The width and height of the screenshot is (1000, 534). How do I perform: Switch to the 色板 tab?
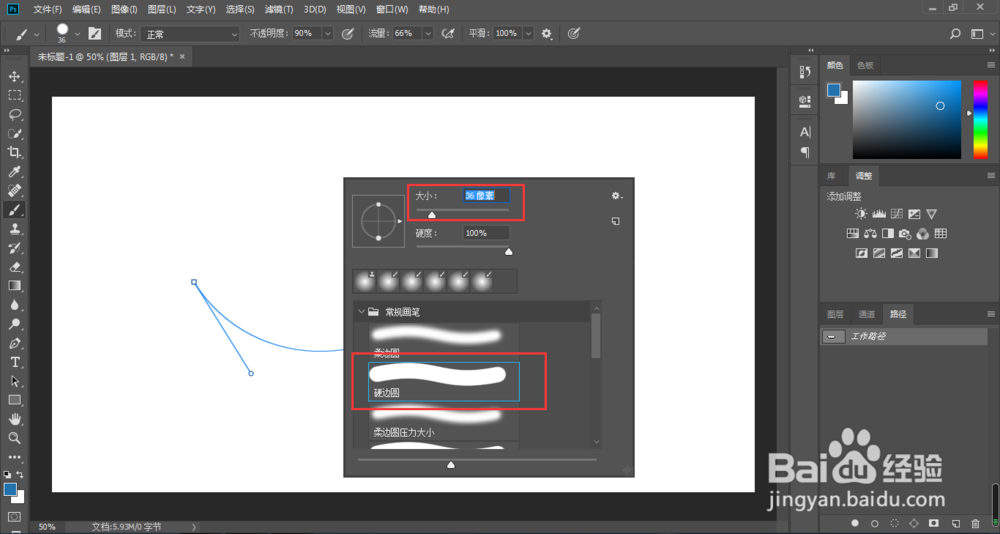click(865, 65)
